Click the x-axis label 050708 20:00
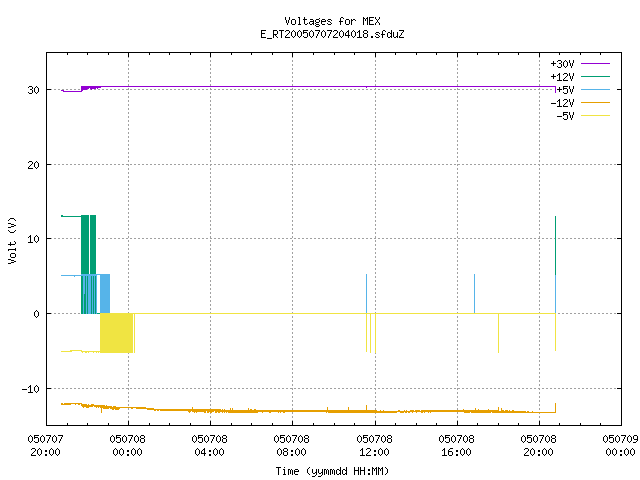This screenshot has height=480, width=640. [538, 445]
